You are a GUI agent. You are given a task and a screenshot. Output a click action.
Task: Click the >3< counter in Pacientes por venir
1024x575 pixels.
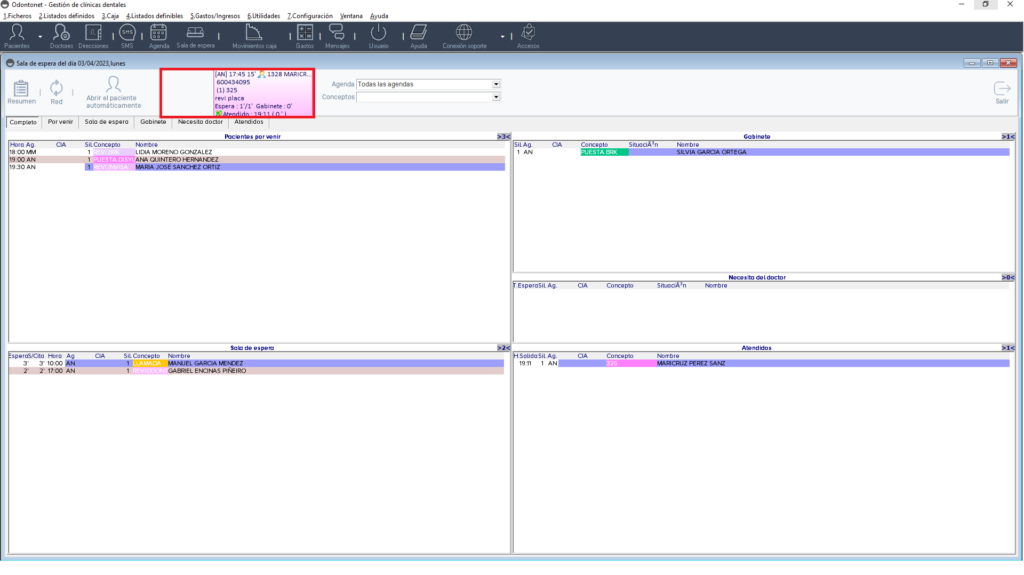504,137
